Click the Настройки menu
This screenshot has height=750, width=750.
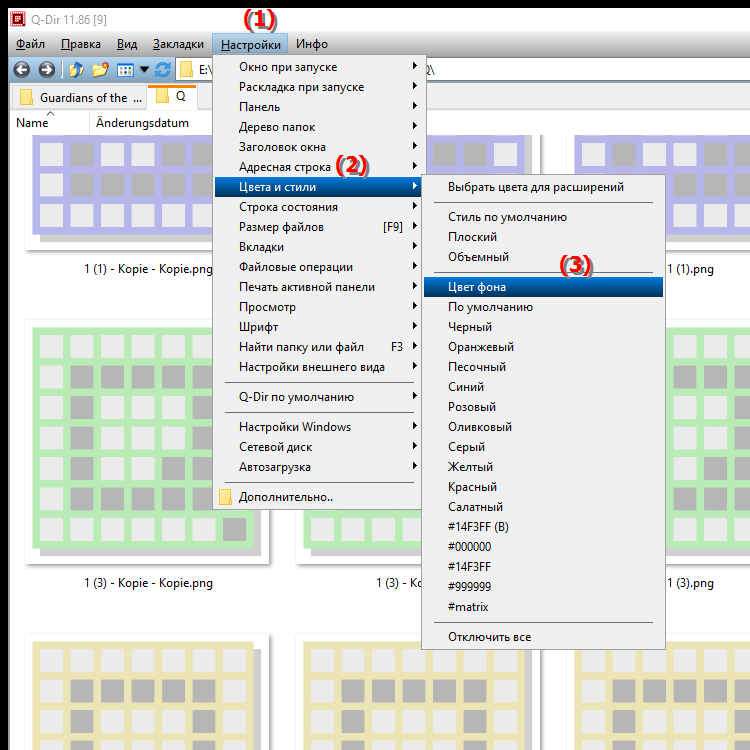(250, 44)
